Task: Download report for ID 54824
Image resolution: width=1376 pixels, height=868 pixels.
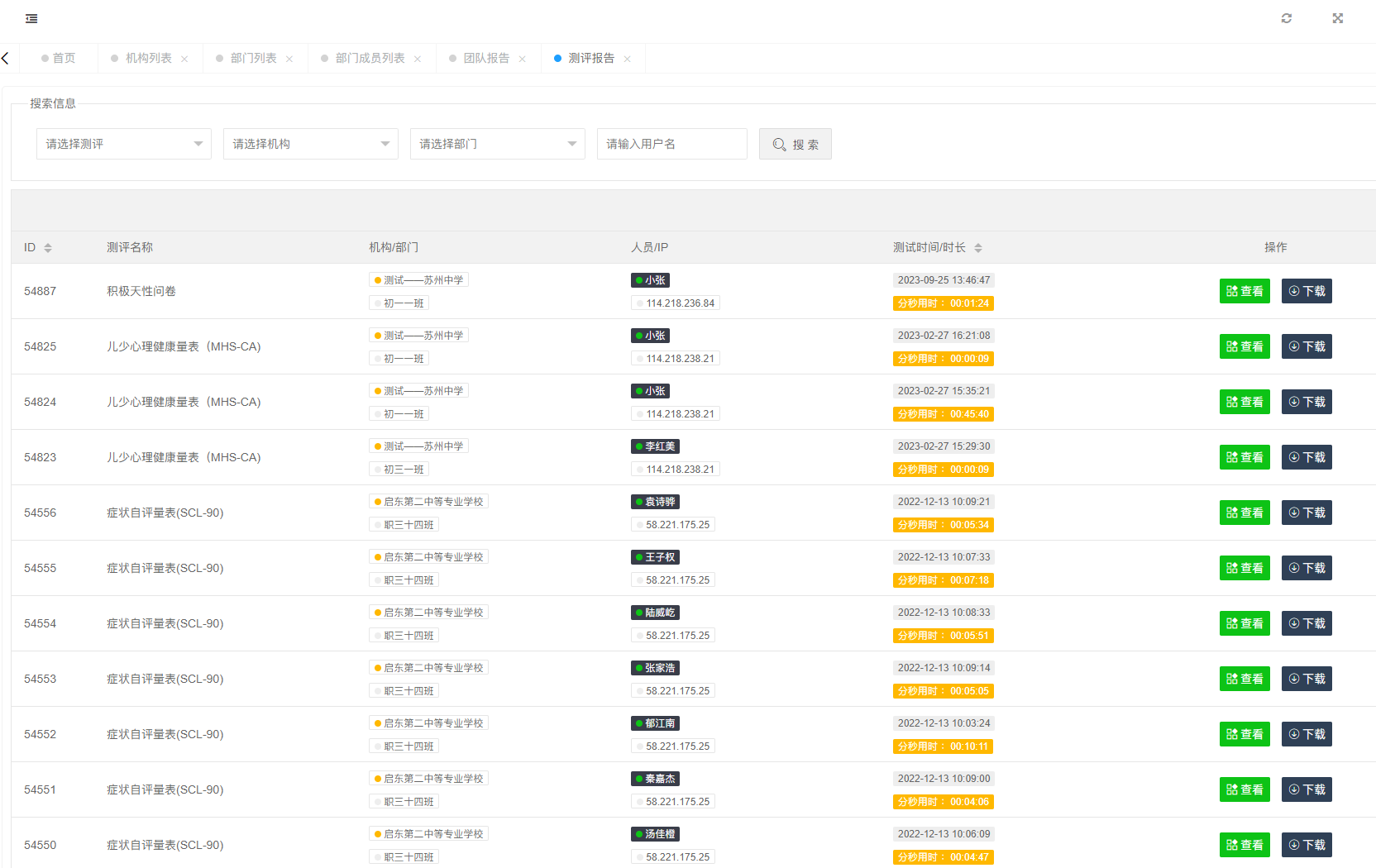Action: [x=1307, y=402]
